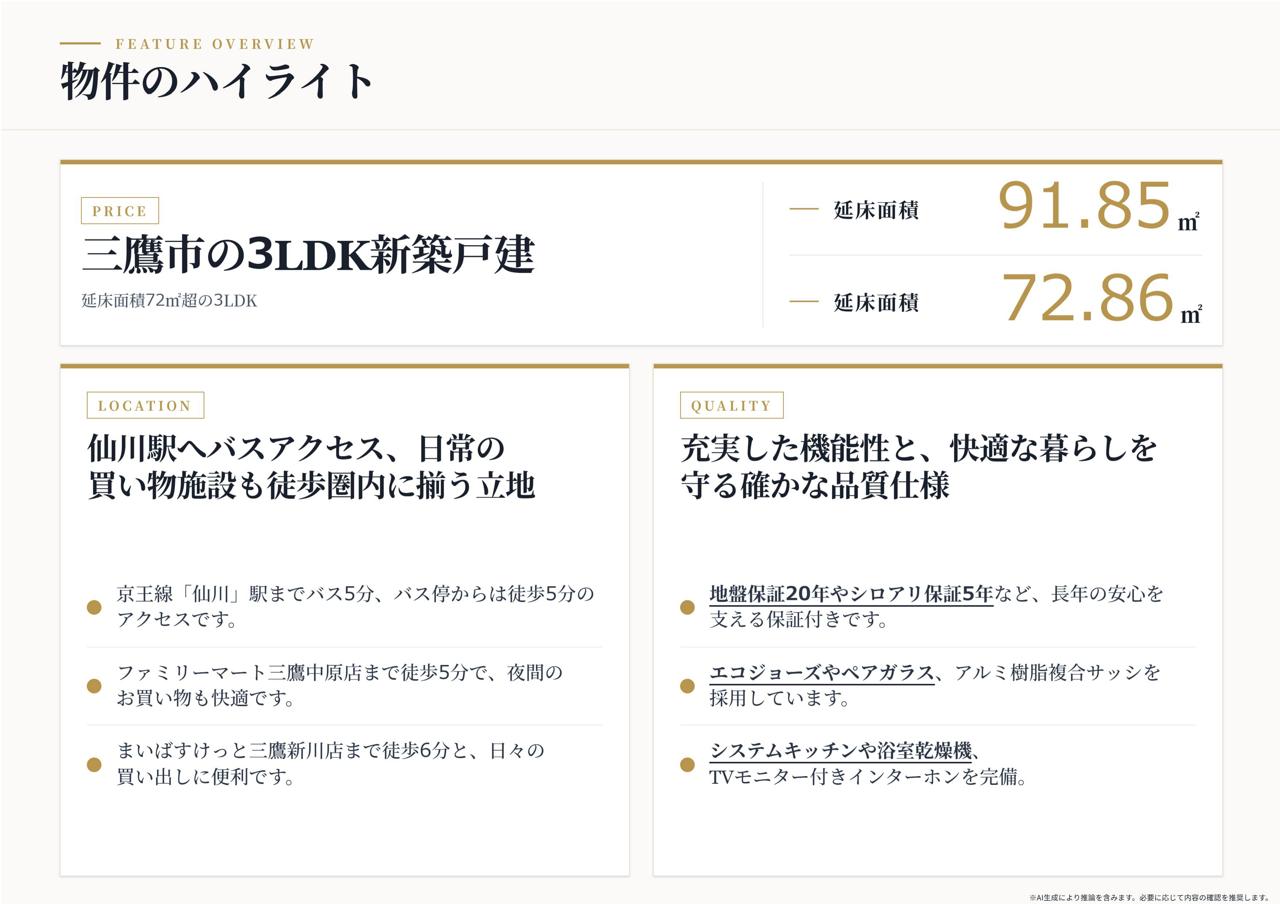This screenshot has width=1280, height=904.
Task: Click the PRICE badge label
Action: click(x=120, y=211)
